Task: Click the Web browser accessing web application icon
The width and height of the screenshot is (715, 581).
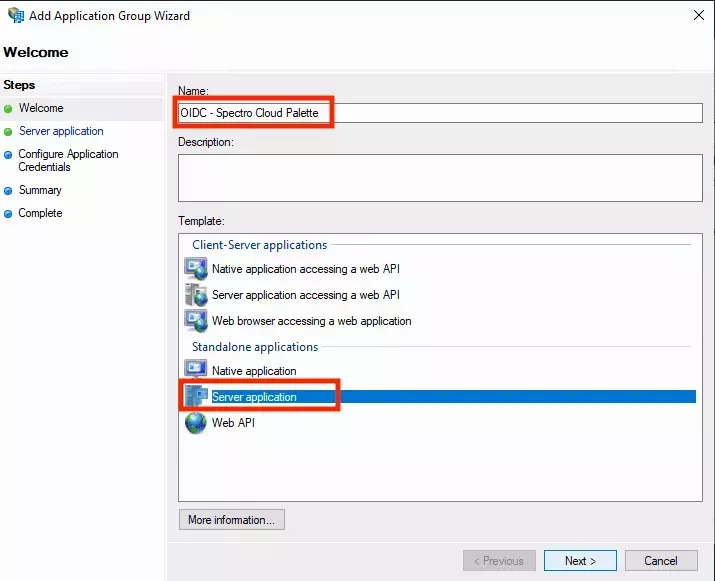Action: point(196,321)
